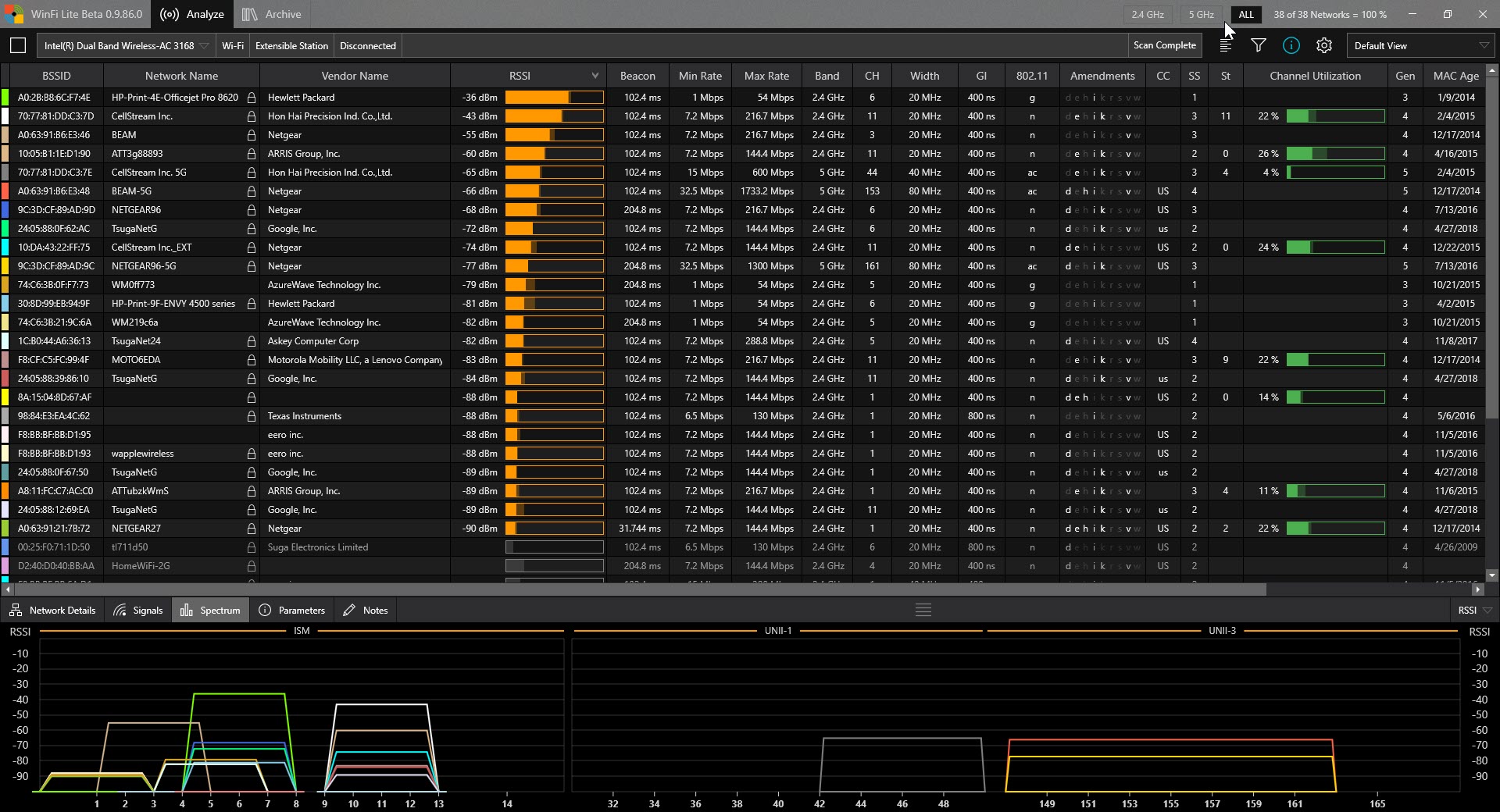The width and height of the screenshot is (1500, 812).
Task: Click green color swatch of first network
Action: point(5,98)
